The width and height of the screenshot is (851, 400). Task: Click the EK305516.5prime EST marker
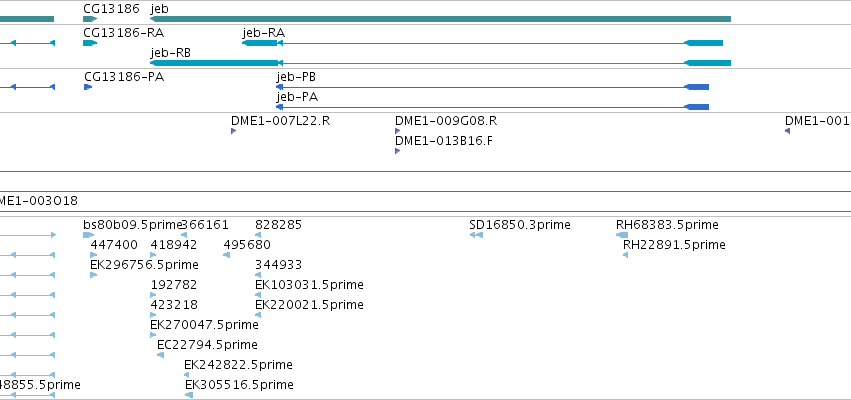189,395
